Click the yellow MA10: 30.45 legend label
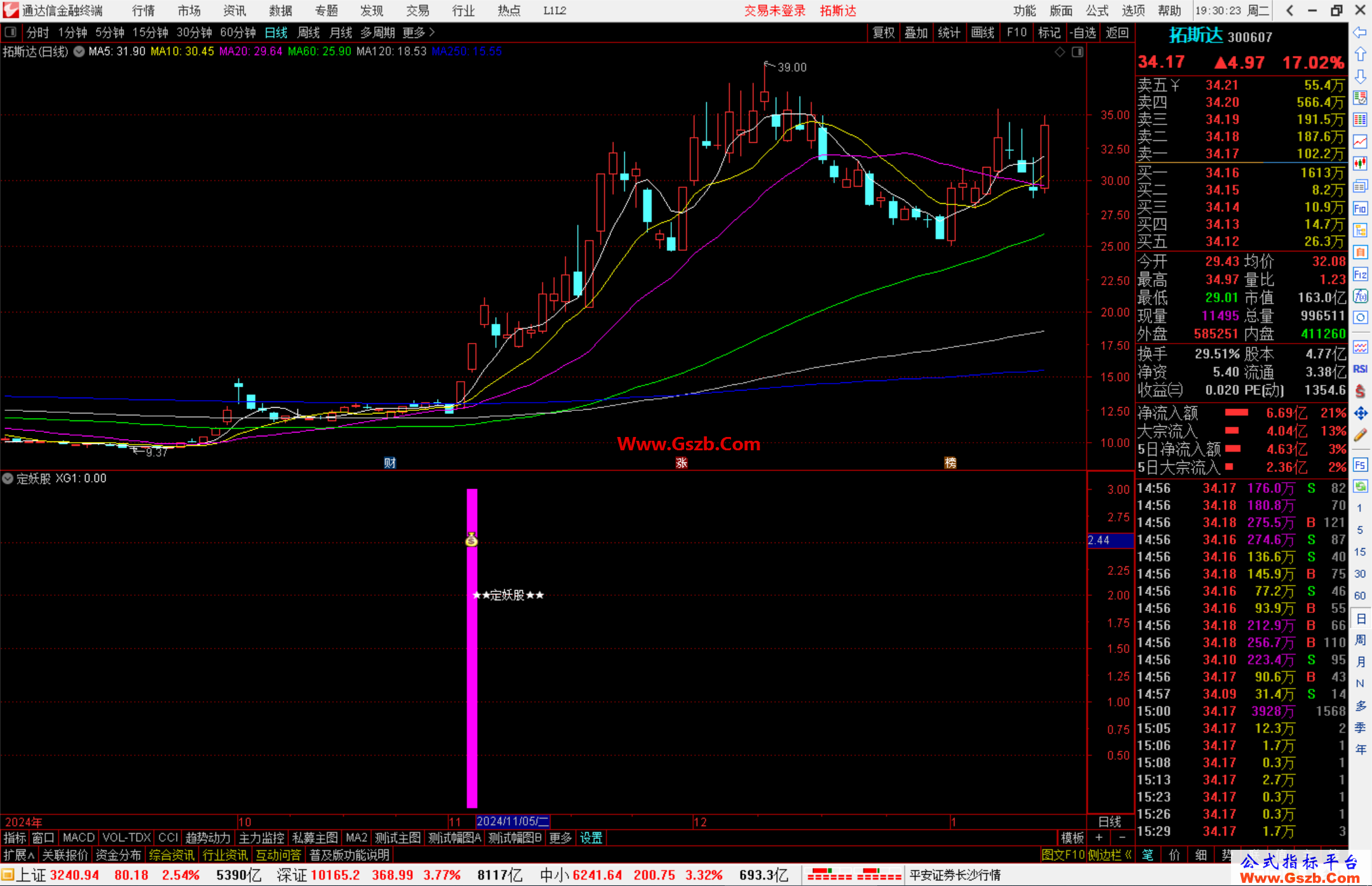Viewport: 1372px width, 886px height. point(182,51)
